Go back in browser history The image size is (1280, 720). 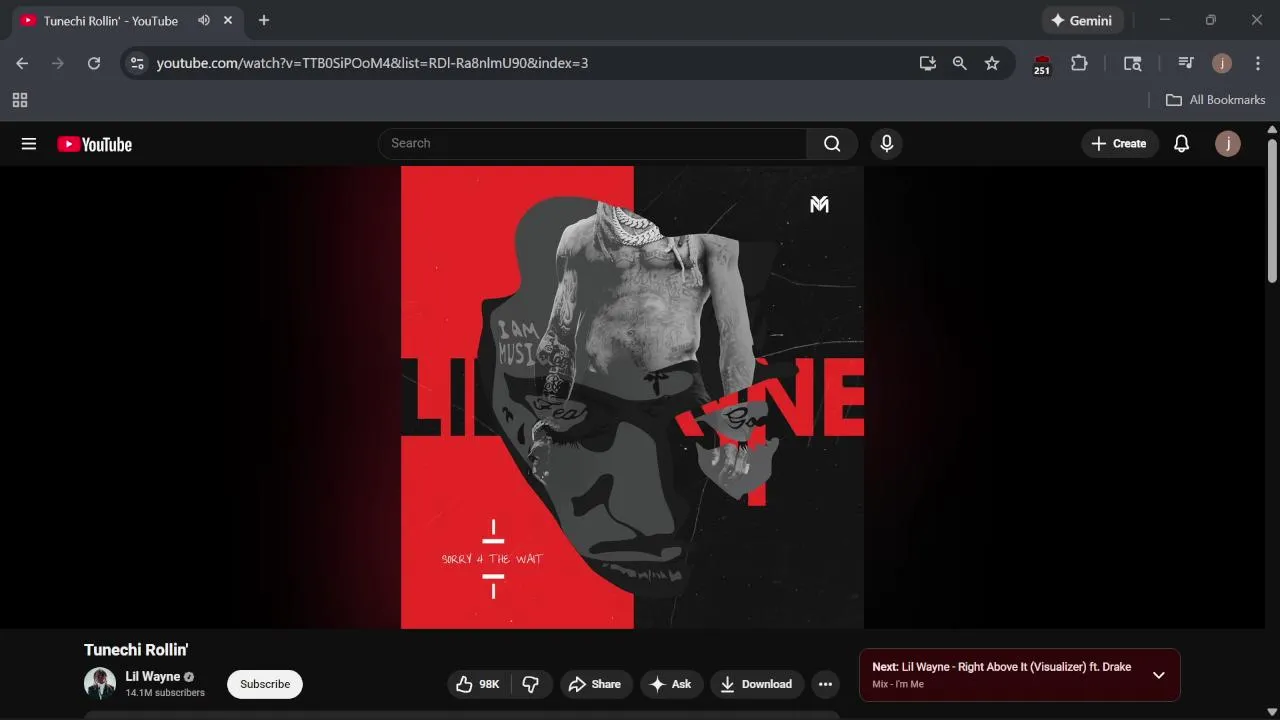22,63
